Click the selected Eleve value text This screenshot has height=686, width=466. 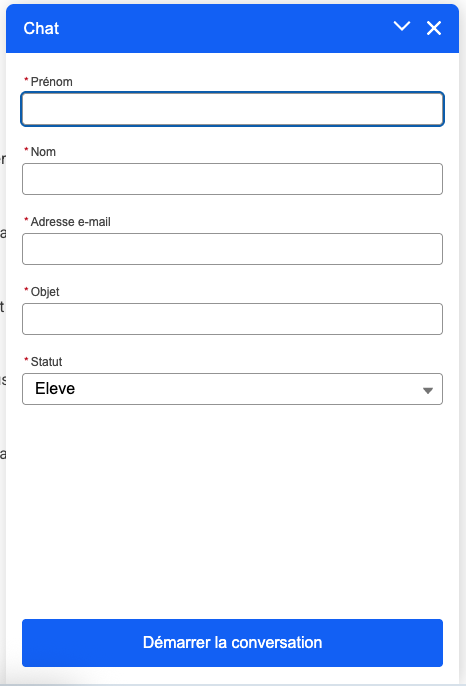click(x=55, y=388)
